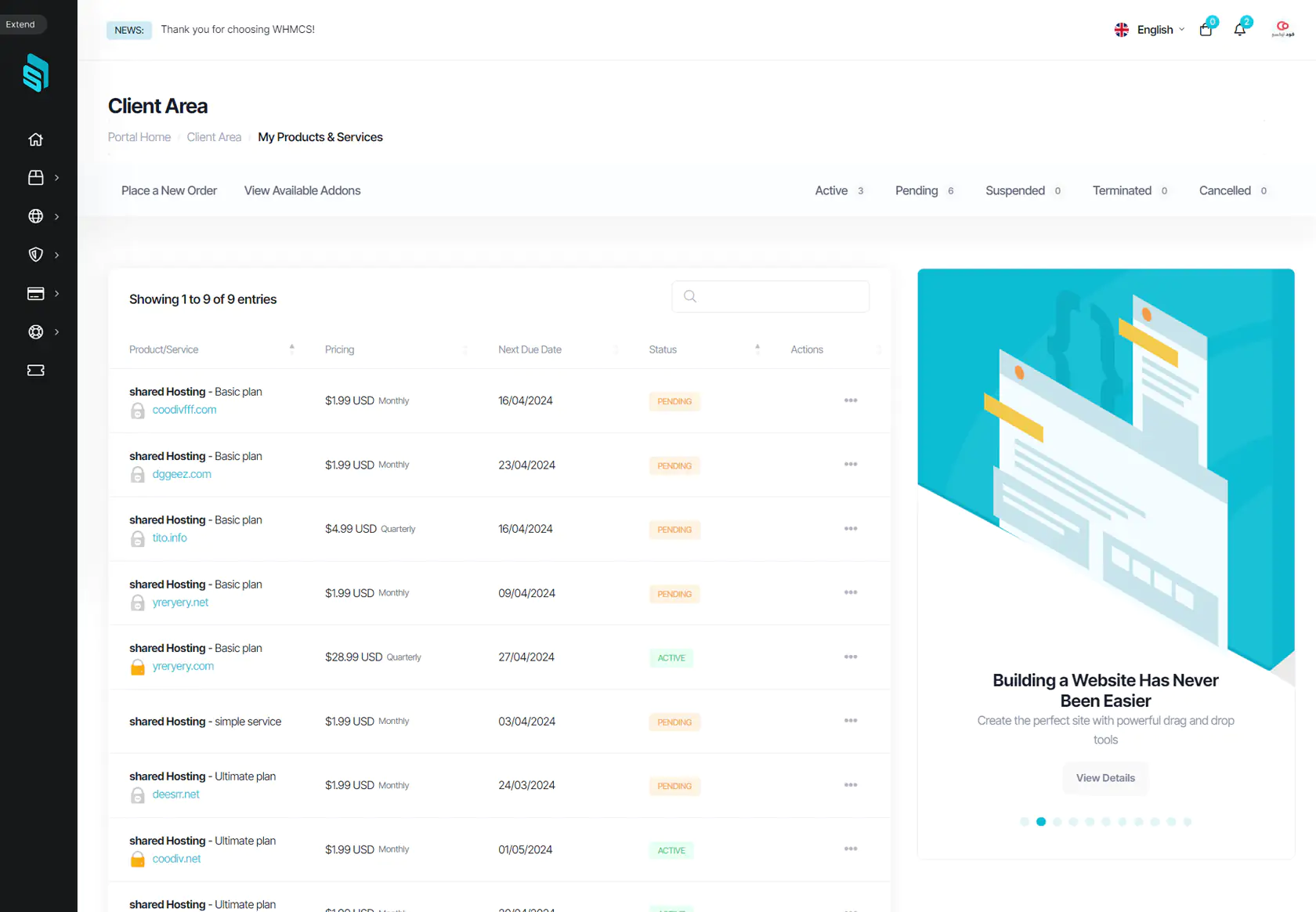Click Place a New Order
1316x912 pixels.
(x=169, y=190)
